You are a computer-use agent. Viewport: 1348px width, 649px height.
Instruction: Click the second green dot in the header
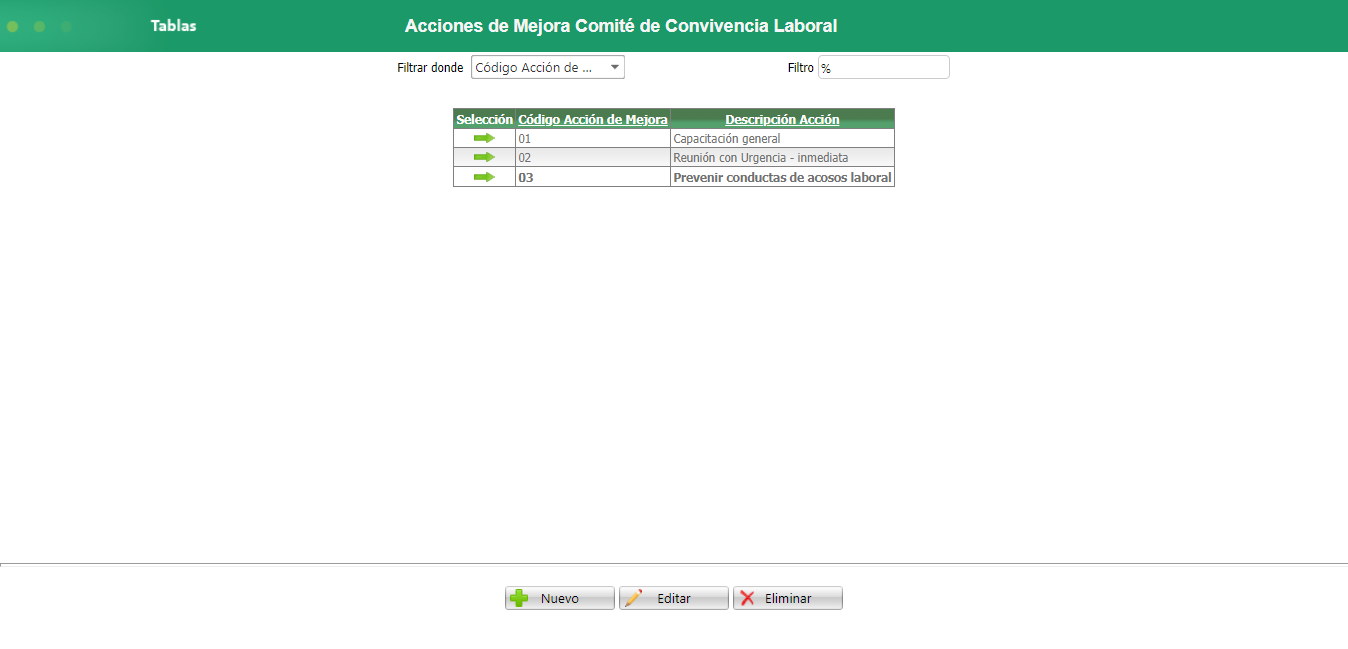click(x=39, y=26)
